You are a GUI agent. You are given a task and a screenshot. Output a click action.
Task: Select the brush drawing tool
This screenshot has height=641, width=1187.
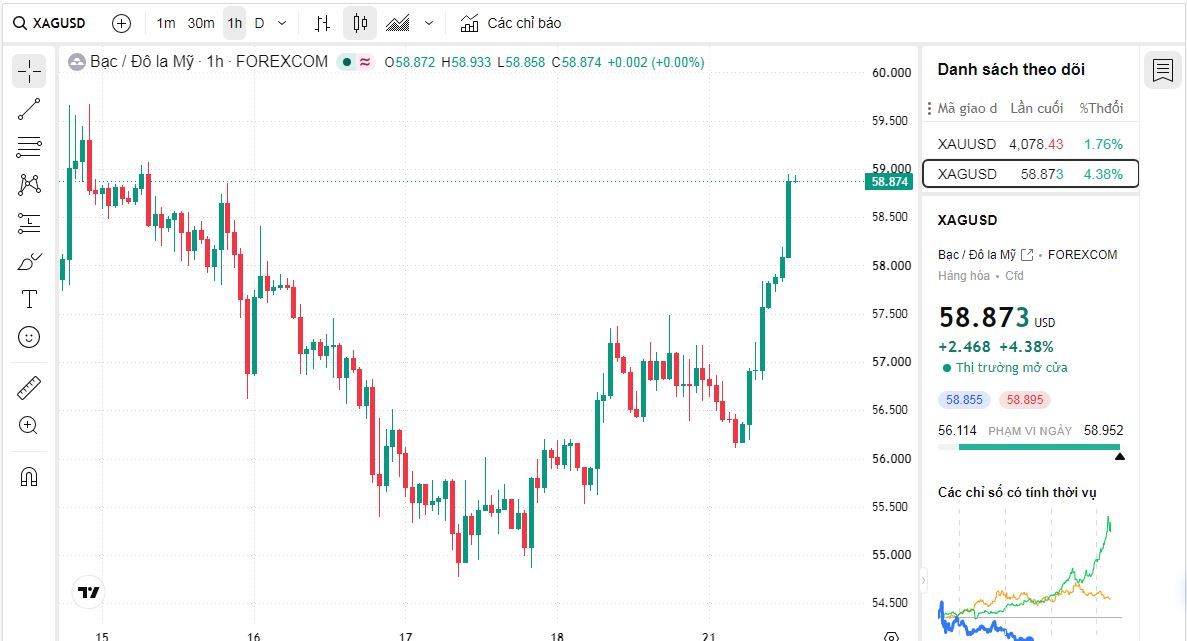coord(29,262)
